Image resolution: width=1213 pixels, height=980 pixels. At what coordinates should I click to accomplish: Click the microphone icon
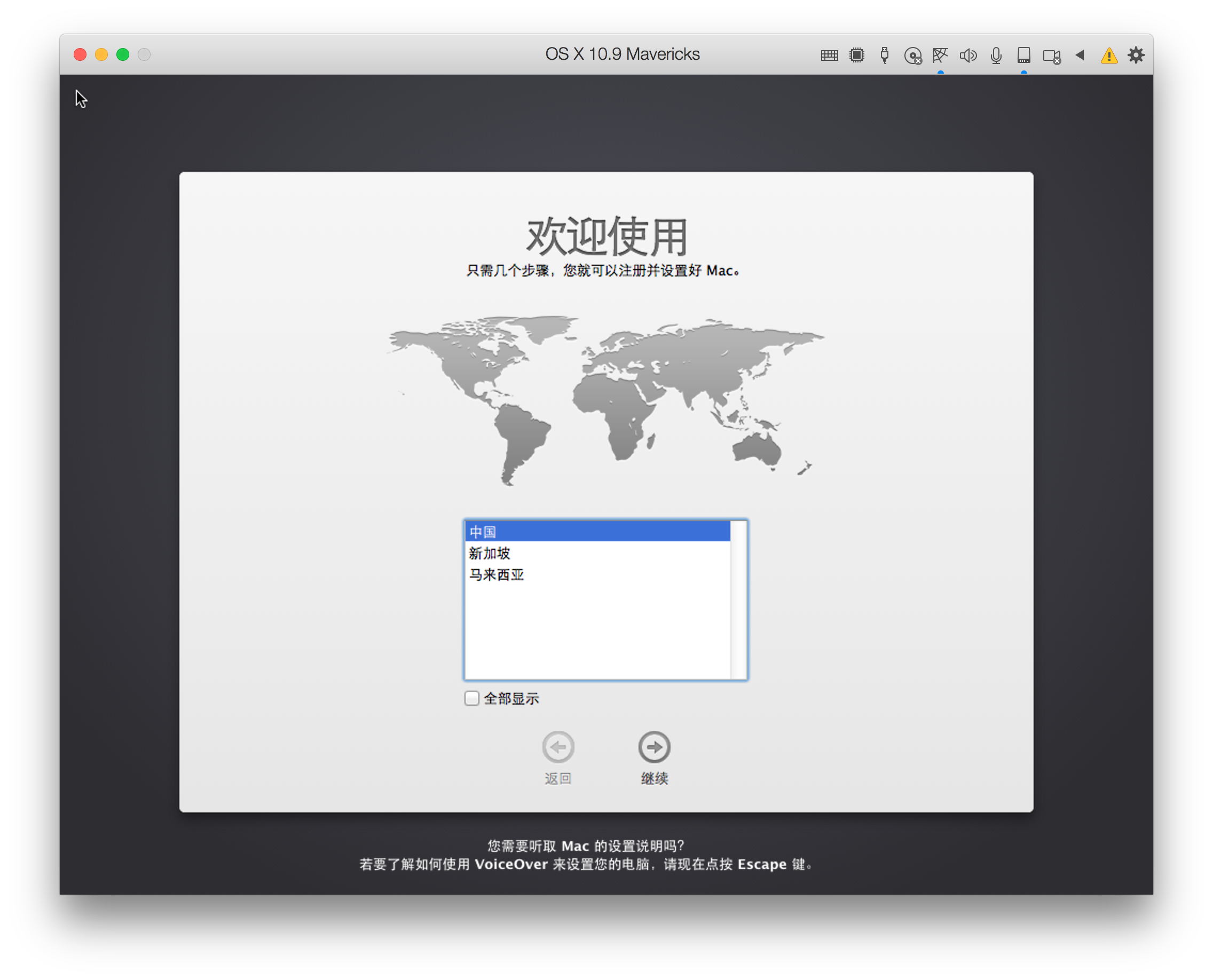[996, 56]
